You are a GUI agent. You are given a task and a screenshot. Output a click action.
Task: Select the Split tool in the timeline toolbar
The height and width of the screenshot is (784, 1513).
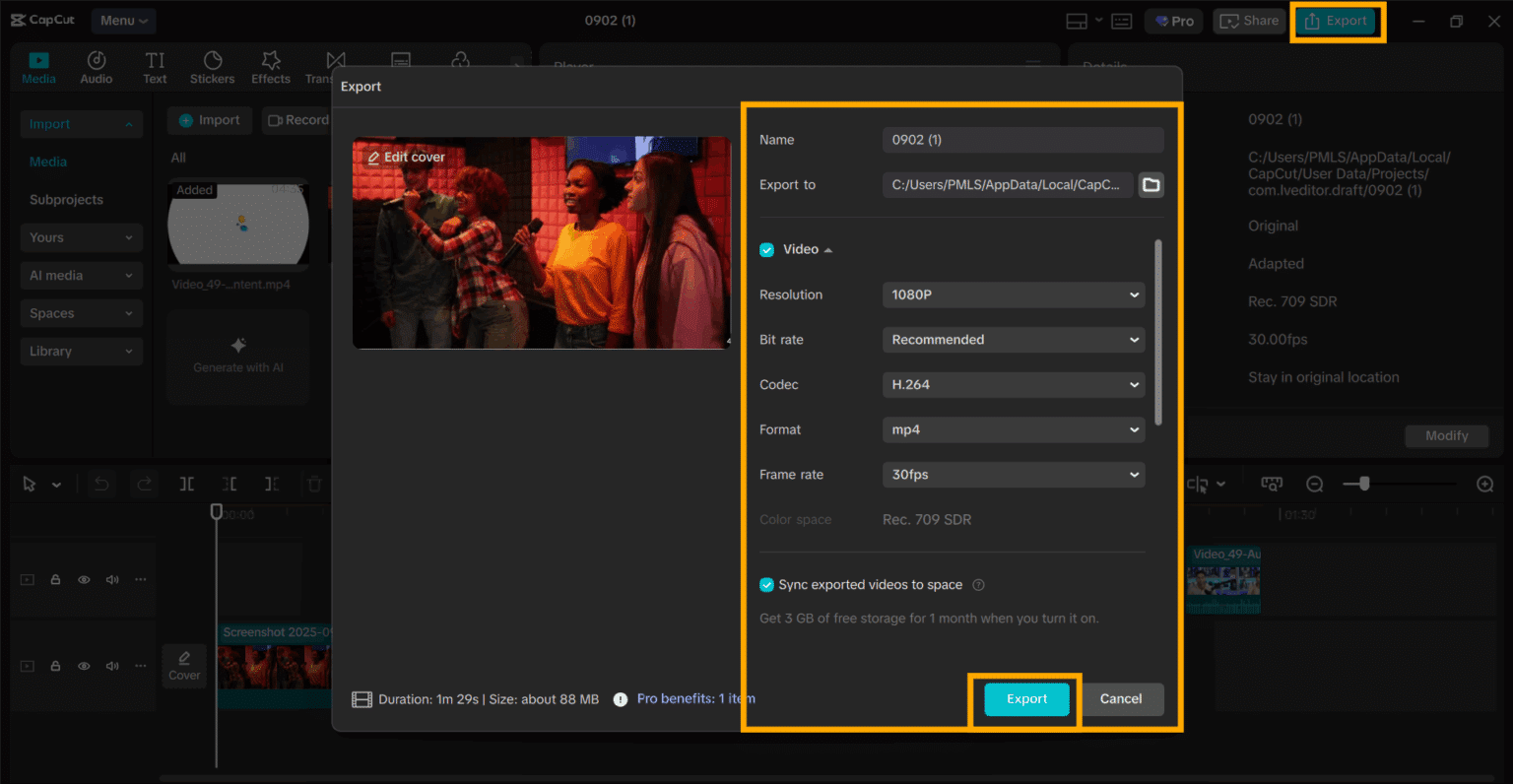tap(184, 484)
